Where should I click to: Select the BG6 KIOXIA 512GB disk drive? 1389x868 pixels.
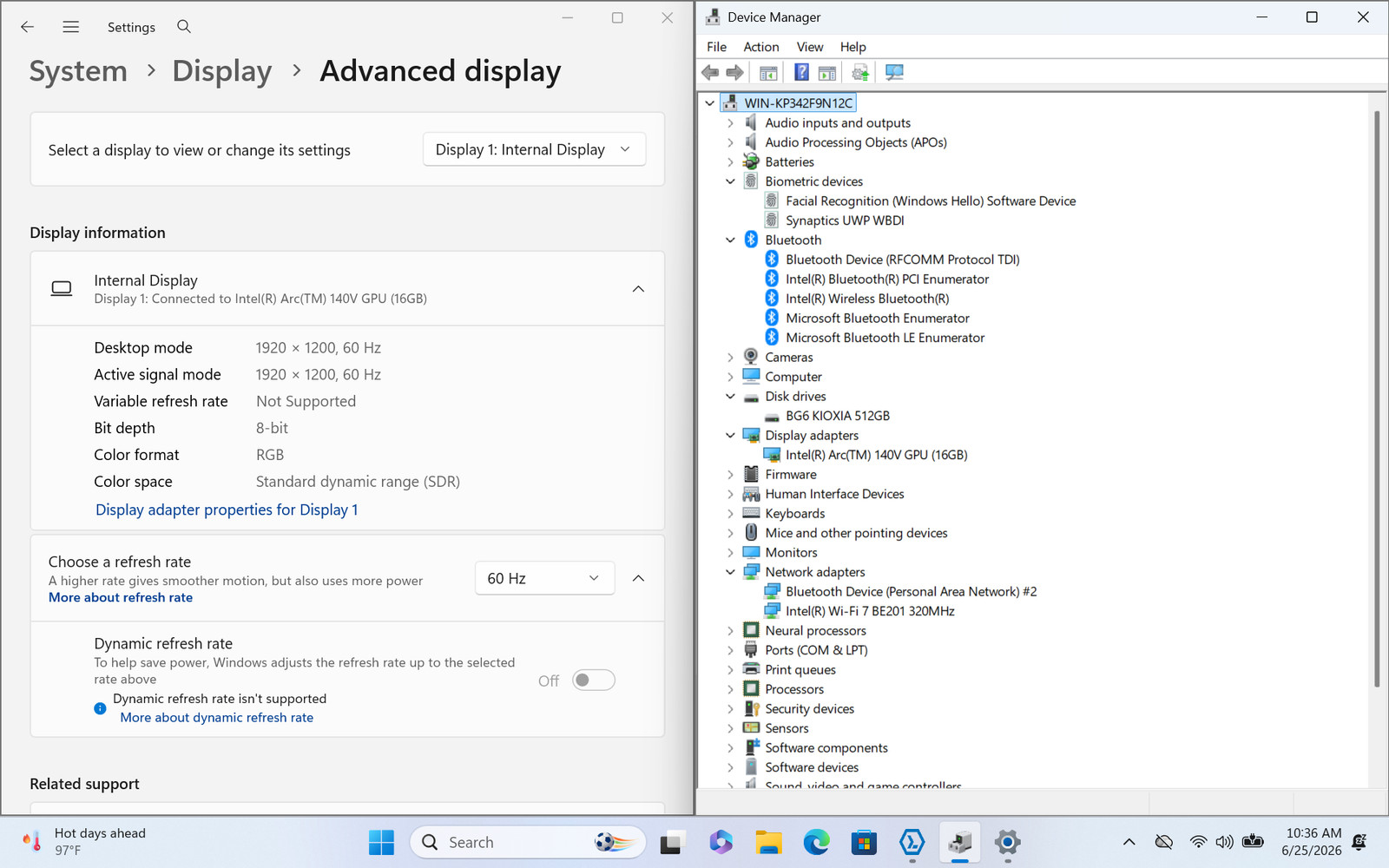[x=838, y=416]
